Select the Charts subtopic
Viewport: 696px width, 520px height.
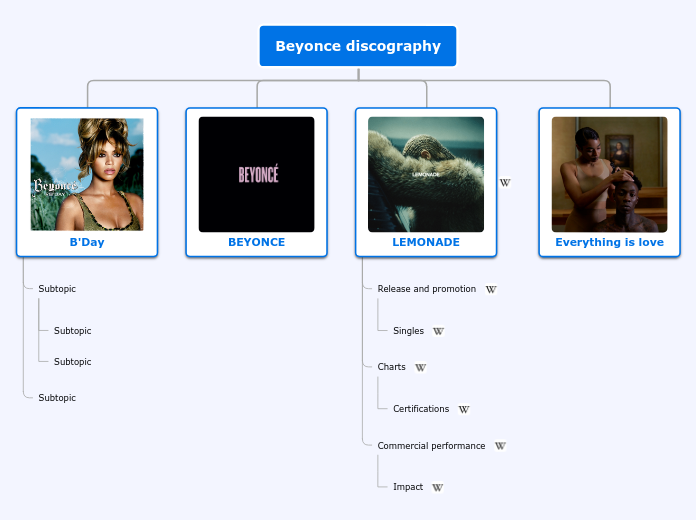(392, 367)
